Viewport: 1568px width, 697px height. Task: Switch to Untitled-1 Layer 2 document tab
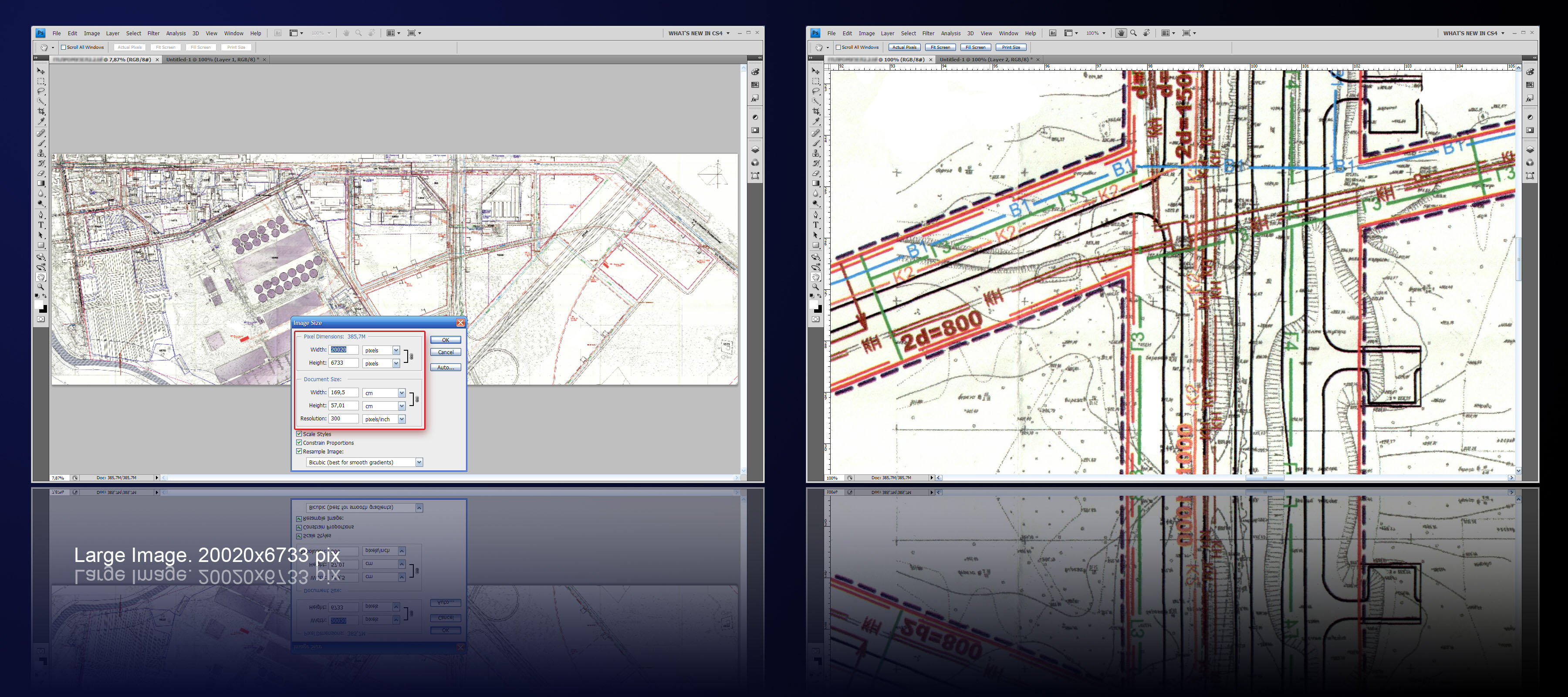pyautogui.click(x=985, y=60)
